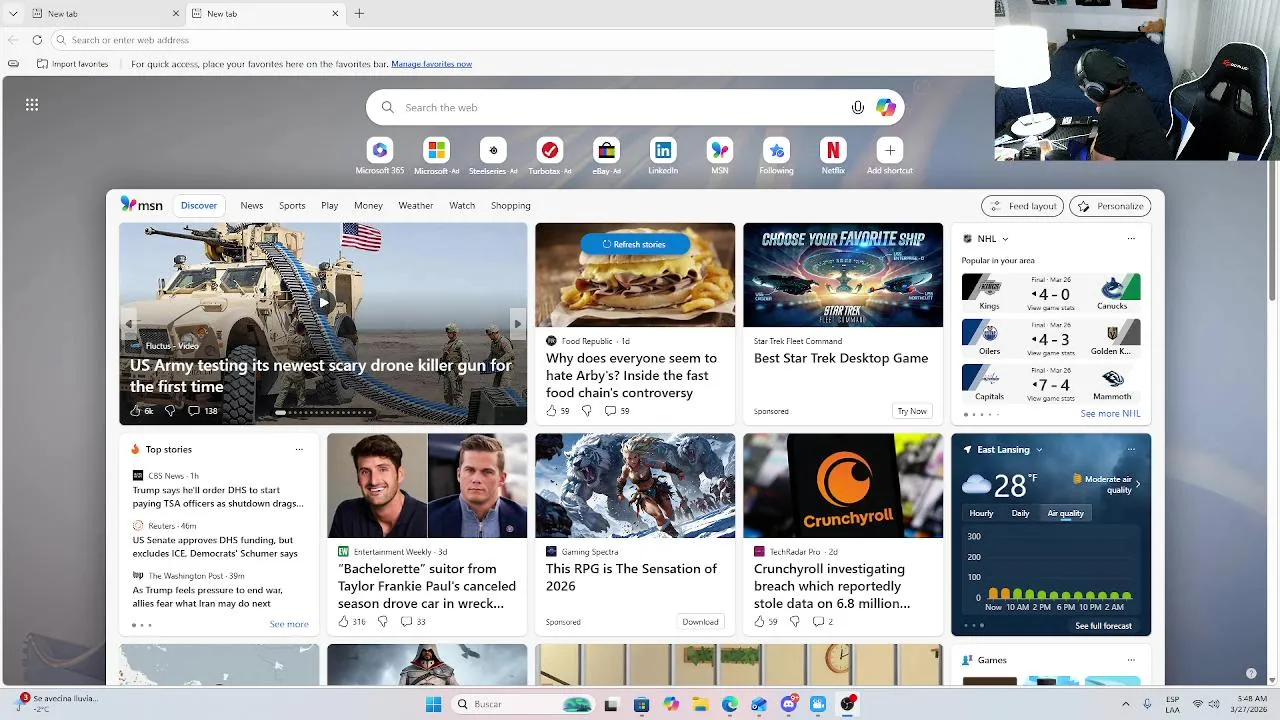1280x720 pixels.
Task: Open the Turbotax shortcut tile
Action: click(x=549, y=150)
